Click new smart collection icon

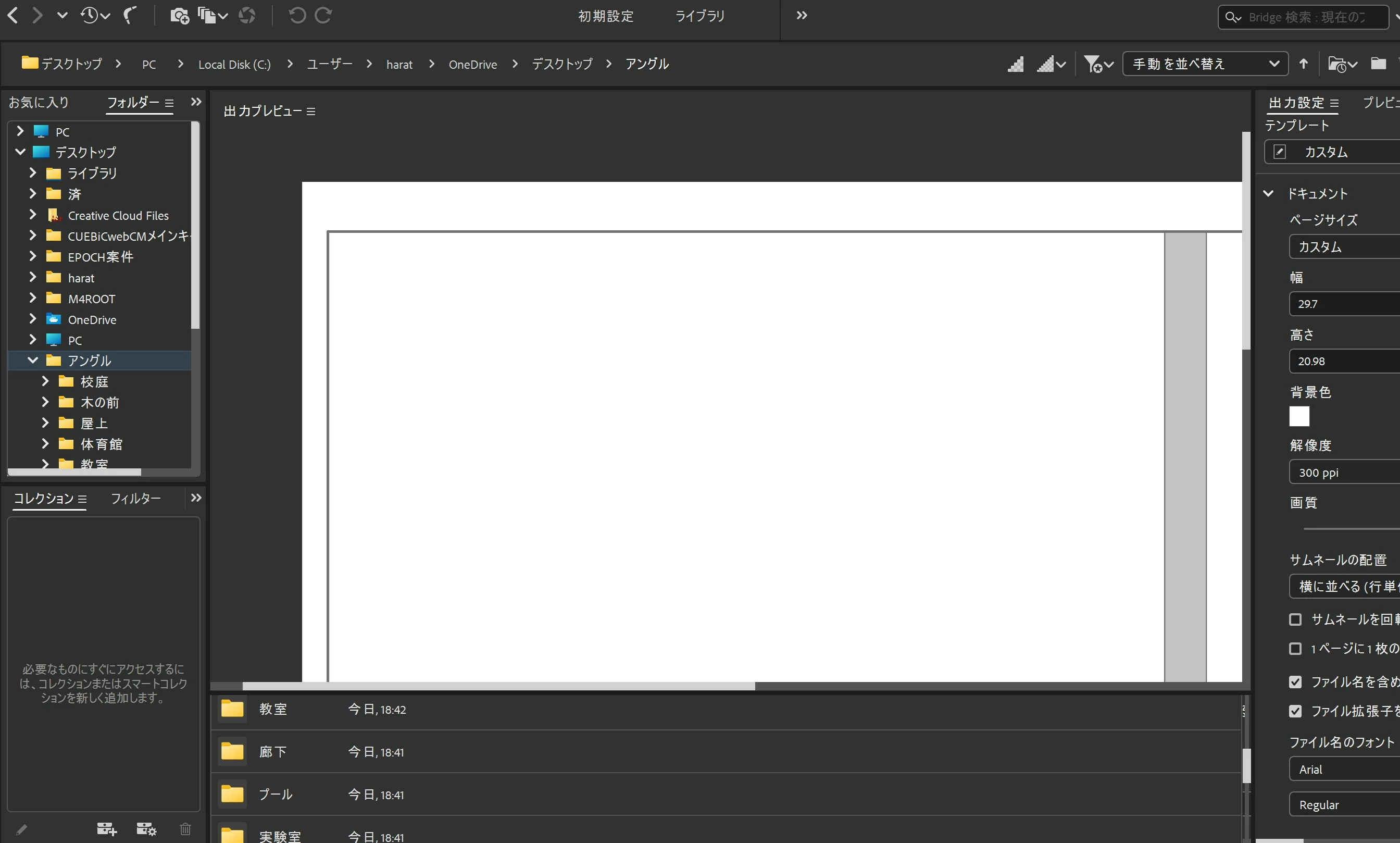tap(146, 829)
